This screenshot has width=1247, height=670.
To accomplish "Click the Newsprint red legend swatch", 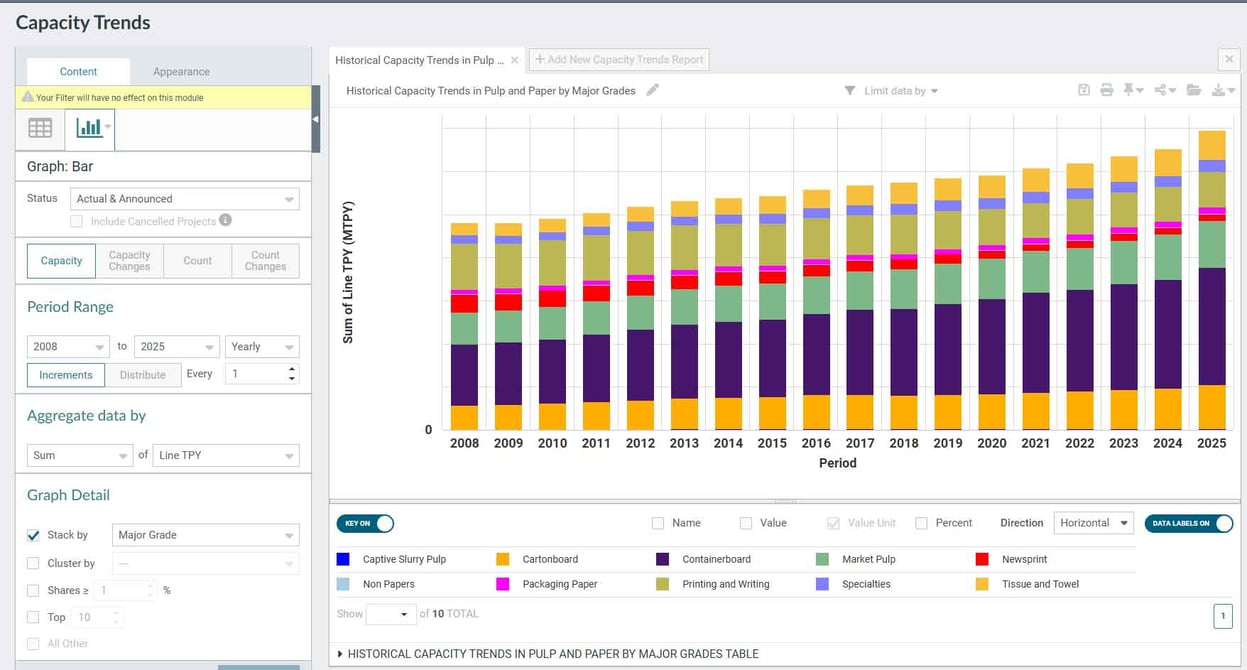I will tap(982, 559).
